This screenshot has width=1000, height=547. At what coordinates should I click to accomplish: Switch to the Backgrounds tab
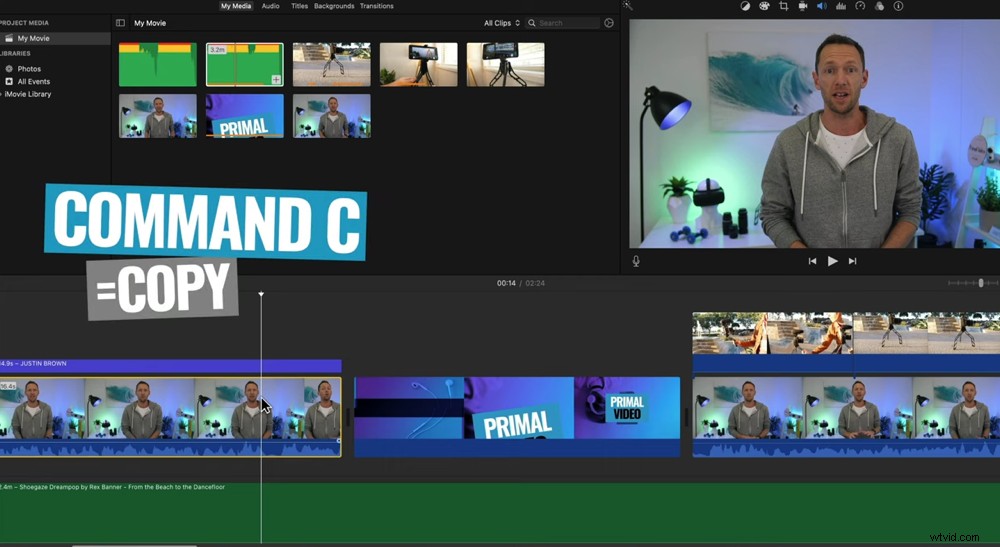click(334, 6)
